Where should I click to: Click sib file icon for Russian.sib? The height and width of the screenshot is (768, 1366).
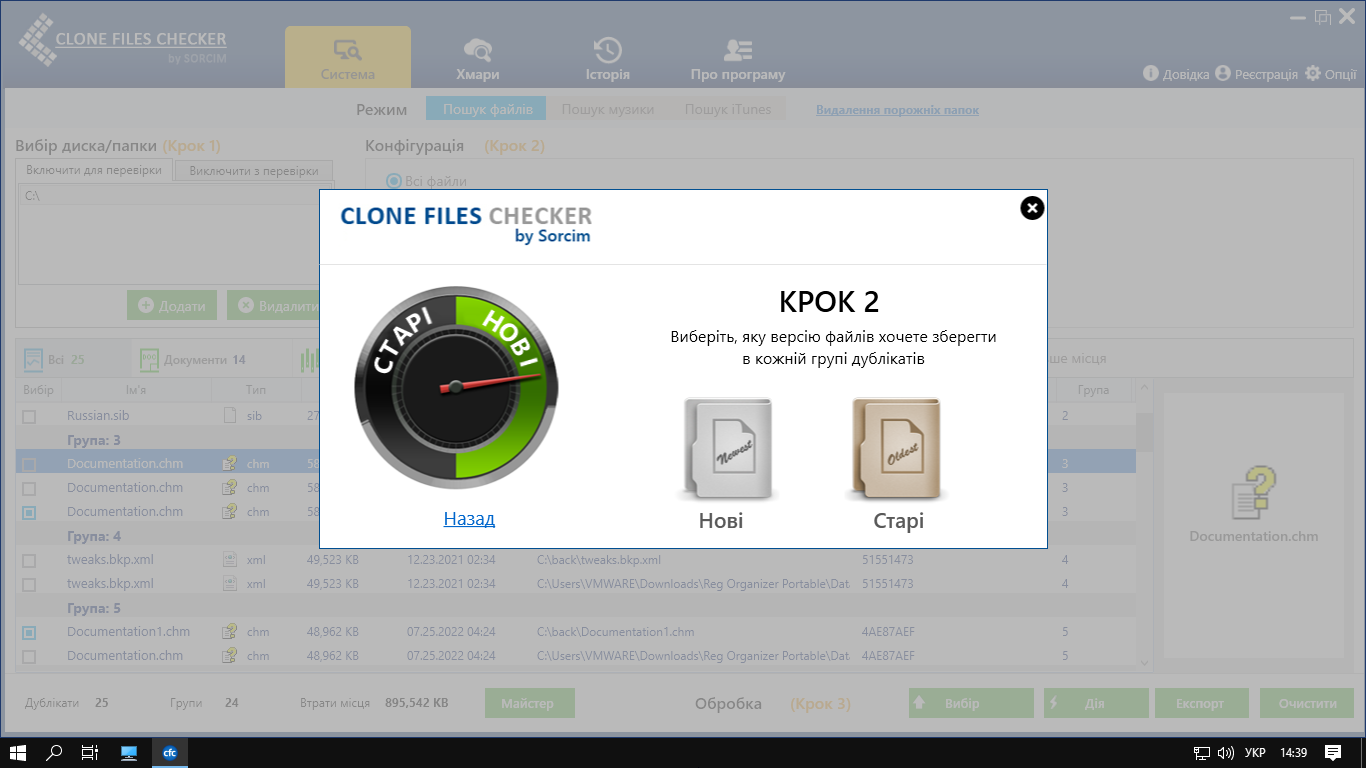click(x=229, y=416)
